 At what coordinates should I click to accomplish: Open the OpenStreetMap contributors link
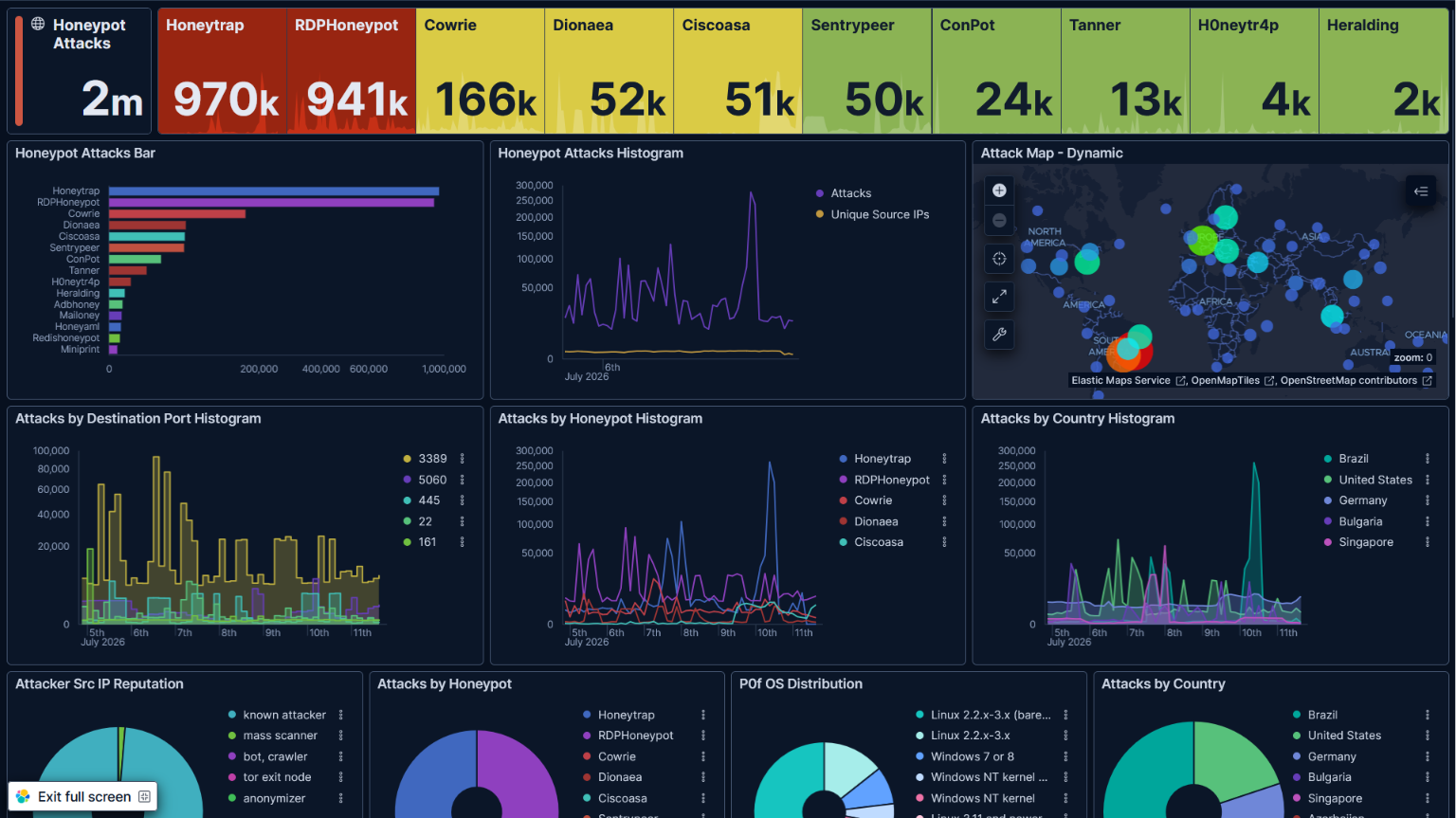(x=1349, y=381)
